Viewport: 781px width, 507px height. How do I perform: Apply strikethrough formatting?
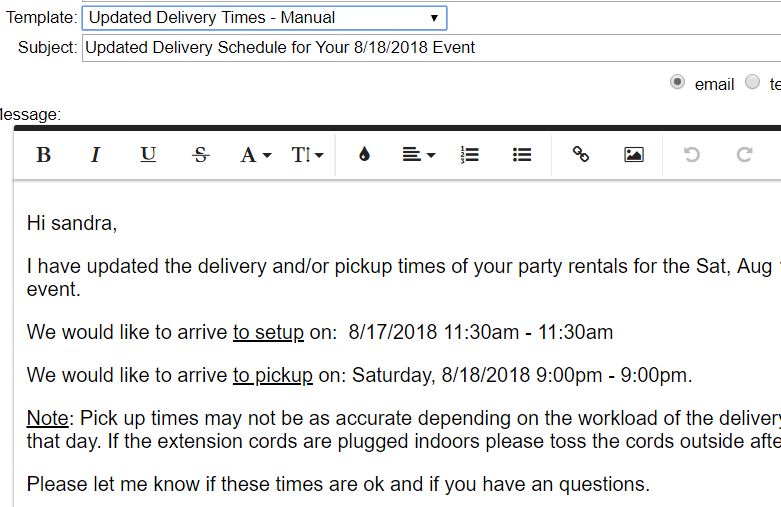[200, 155]
